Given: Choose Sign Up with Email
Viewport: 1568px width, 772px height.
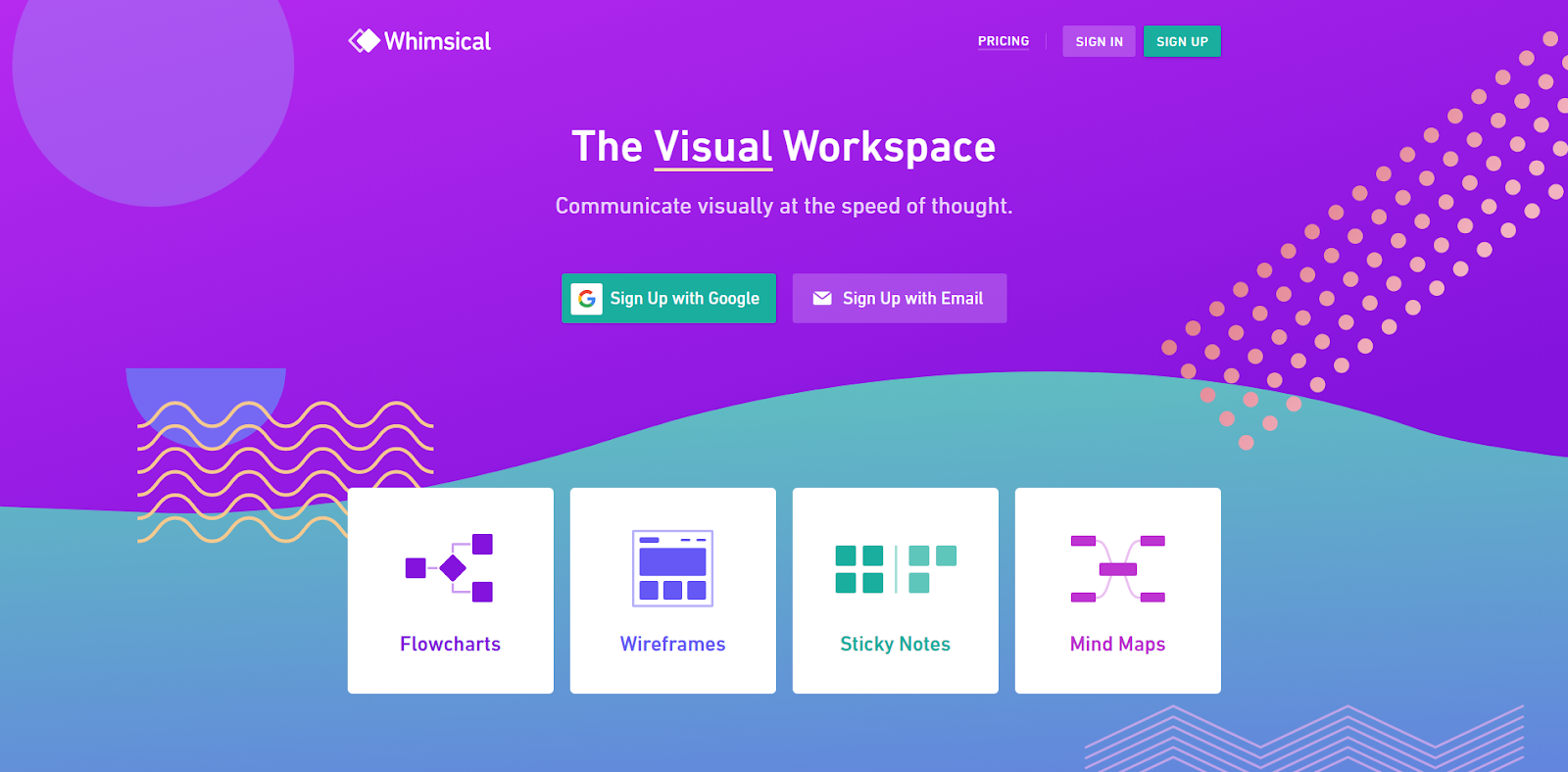Looking at the screenshot, I should point(900,298).
